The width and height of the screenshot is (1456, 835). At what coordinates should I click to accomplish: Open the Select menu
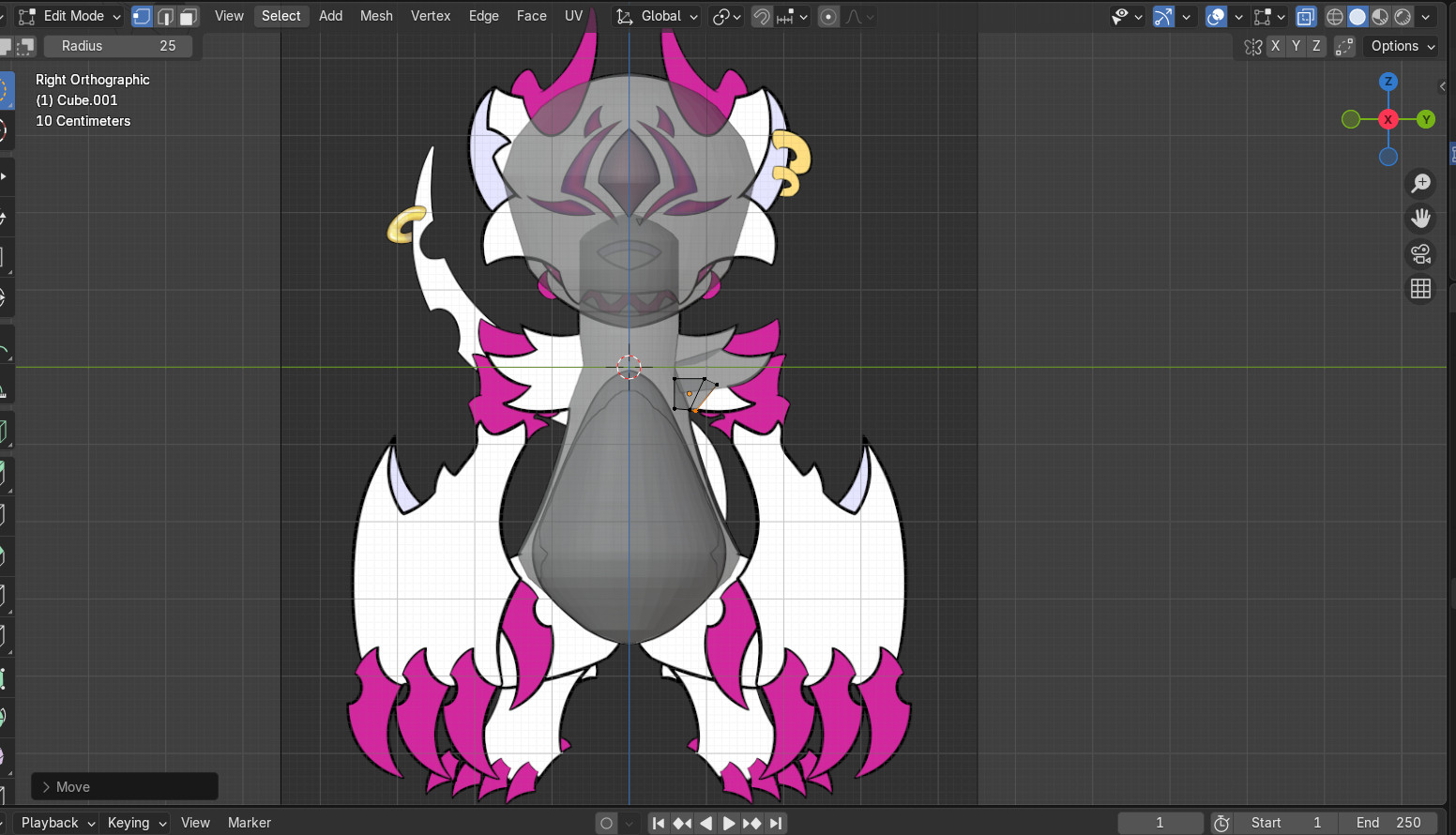coord(281,16)
